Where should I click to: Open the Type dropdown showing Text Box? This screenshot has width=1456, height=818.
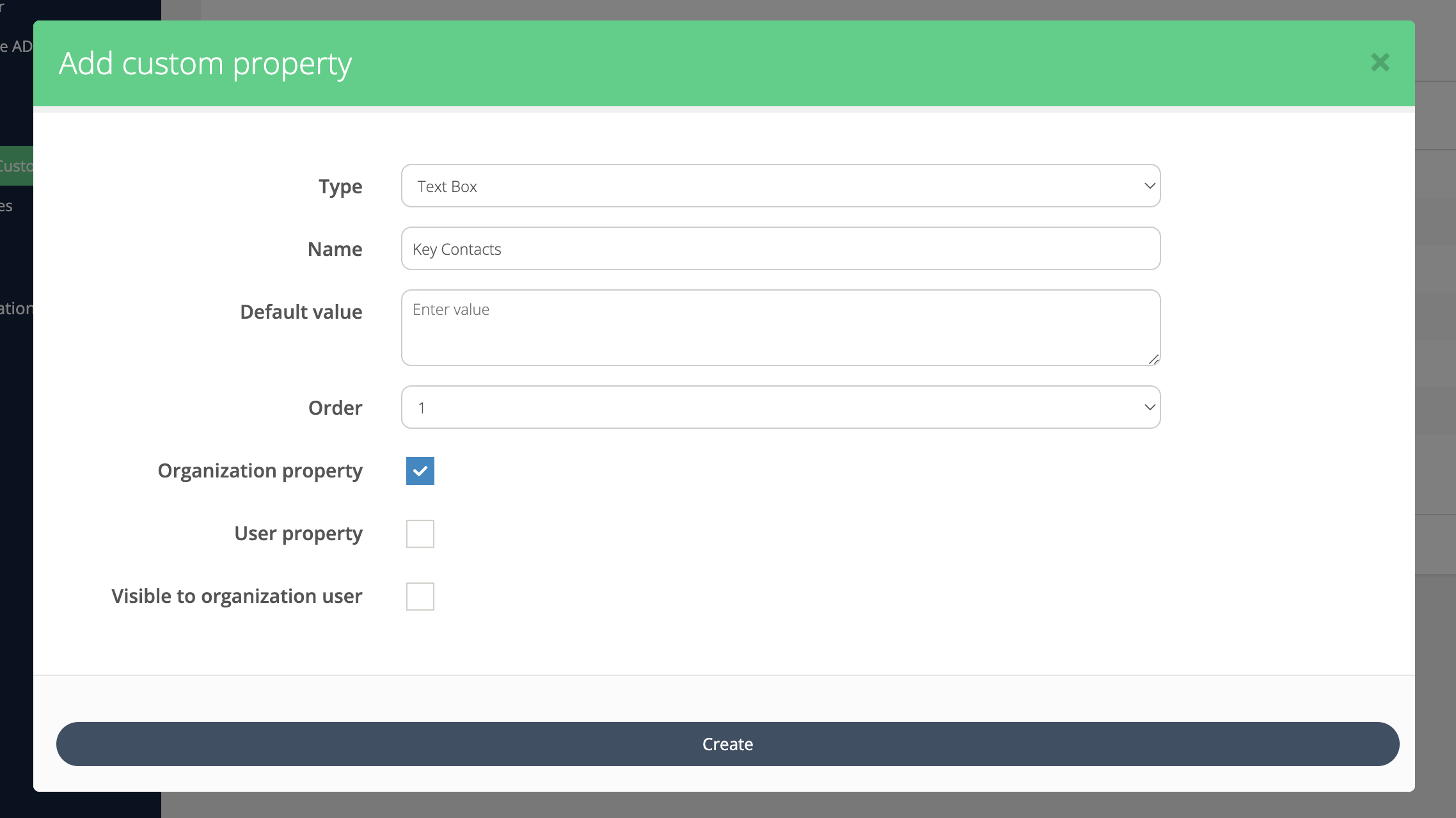(780, 186)
